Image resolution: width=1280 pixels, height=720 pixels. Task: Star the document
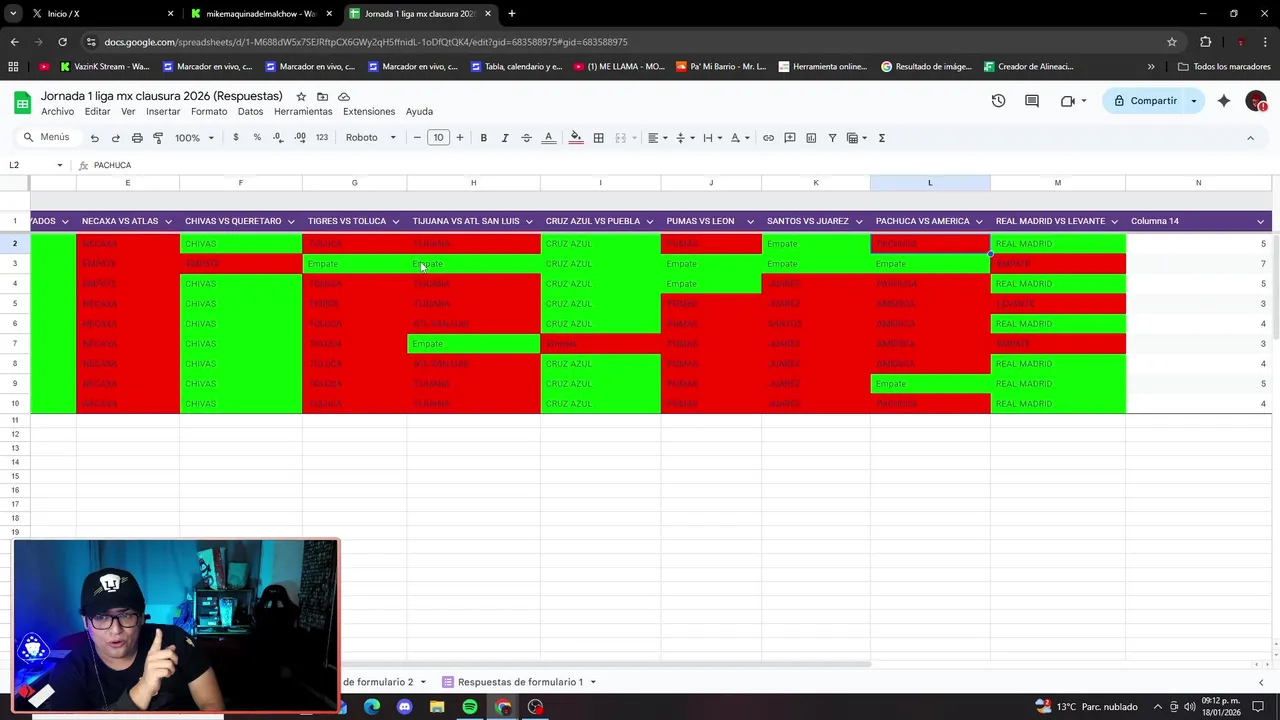pyautogui.click(x=300, y=97)
